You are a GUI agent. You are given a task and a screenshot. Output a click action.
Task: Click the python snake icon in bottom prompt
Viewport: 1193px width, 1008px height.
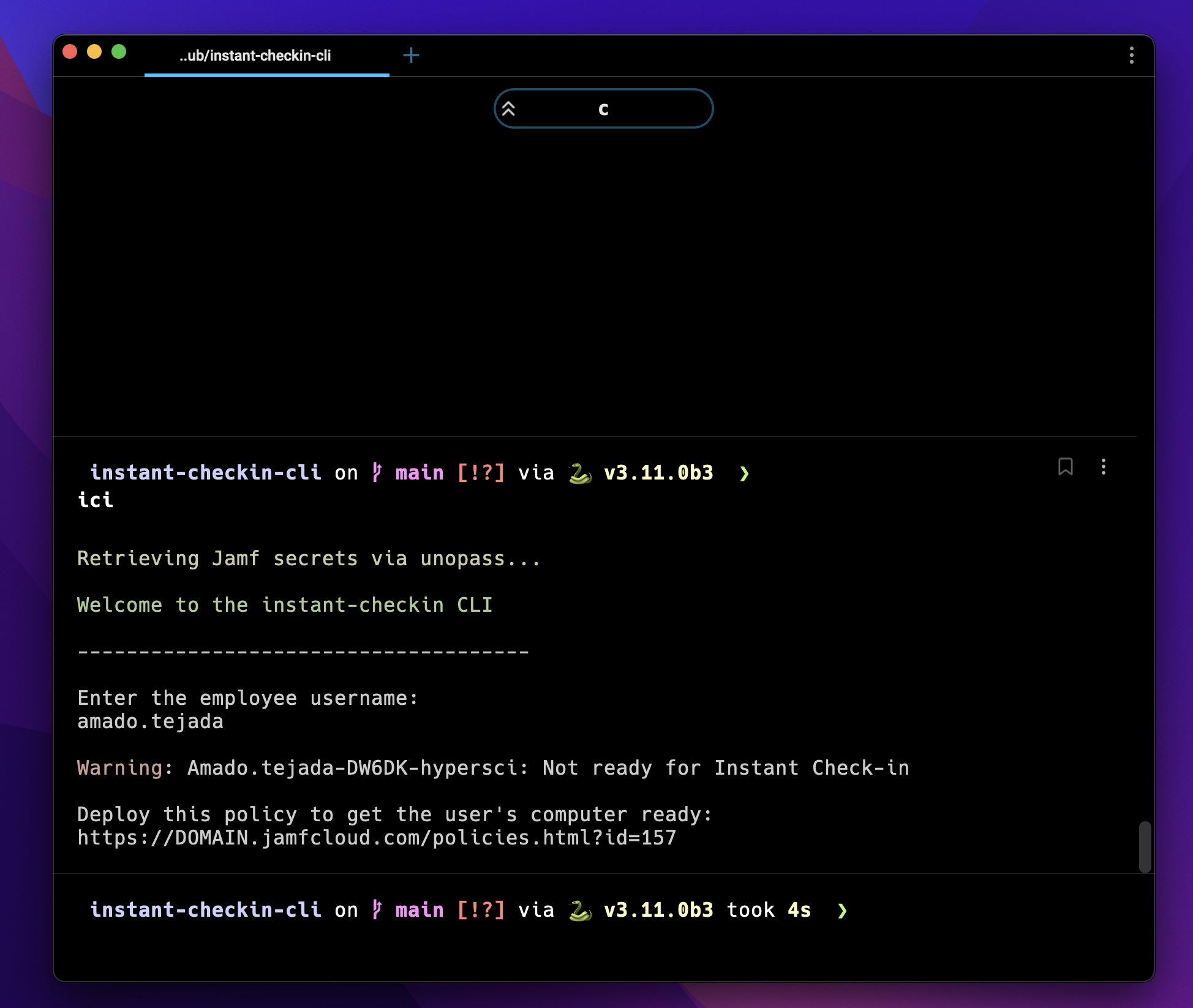[x=579, y=910]
